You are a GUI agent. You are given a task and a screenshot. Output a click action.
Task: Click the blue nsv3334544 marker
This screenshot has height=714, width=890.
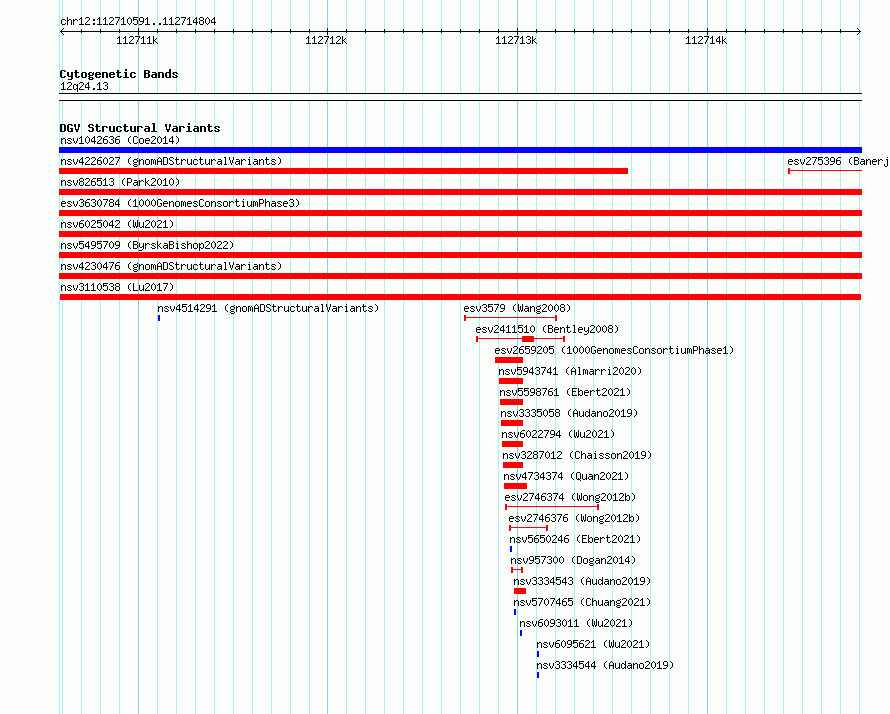[x=538, y=675]
